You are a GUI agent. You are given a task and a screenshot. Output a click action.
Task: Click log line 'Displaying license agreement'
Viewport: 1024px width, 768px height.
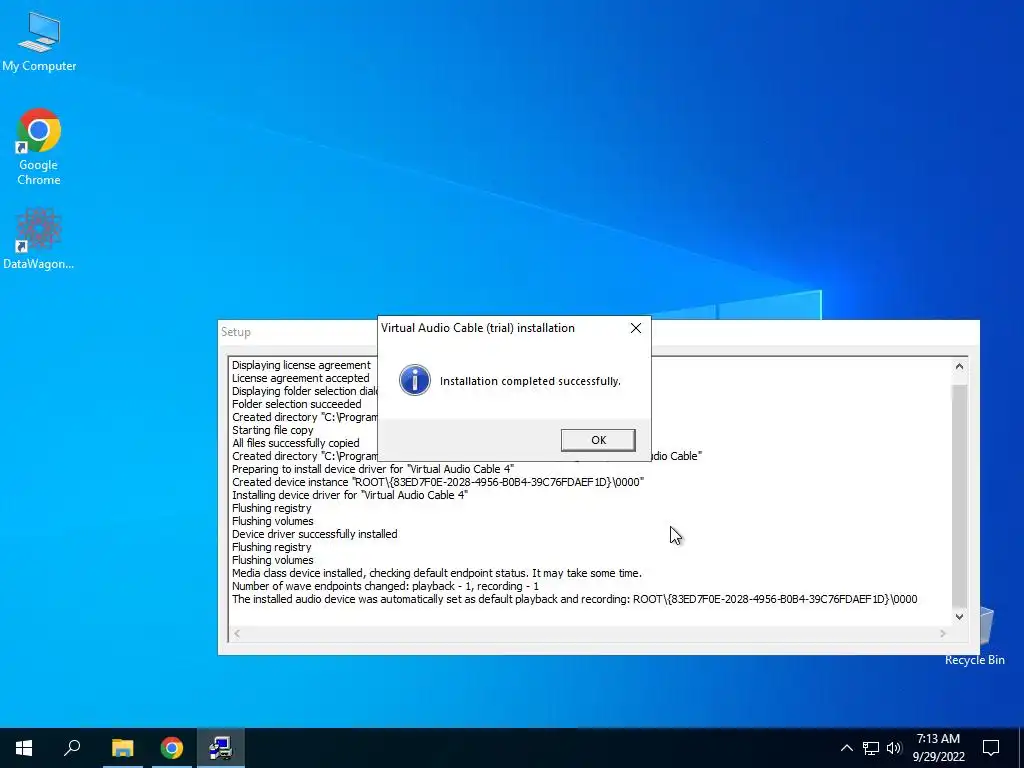point(301,365)
